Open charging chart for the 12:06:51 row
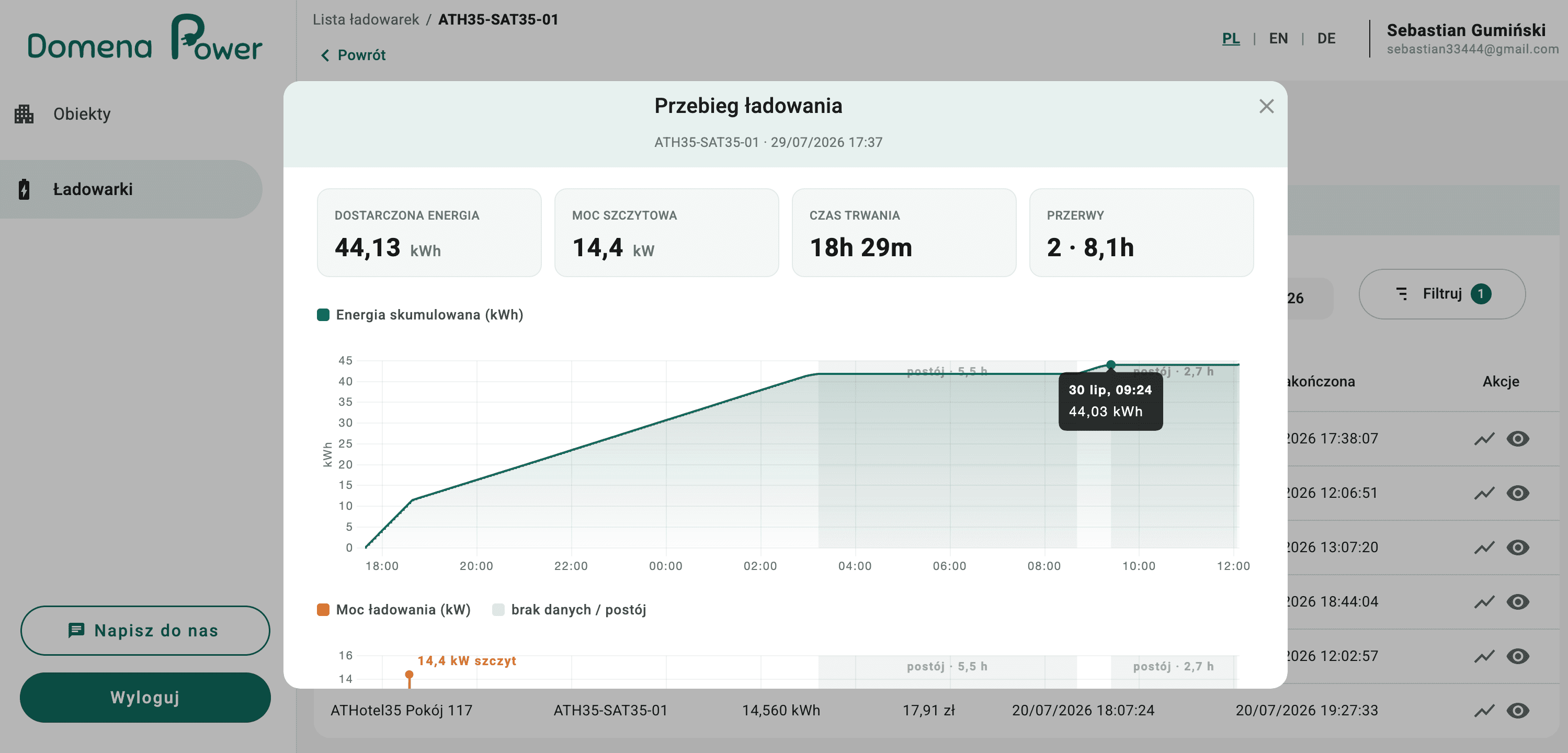The image size is (1568, 753). click(x=1485, y=493)
